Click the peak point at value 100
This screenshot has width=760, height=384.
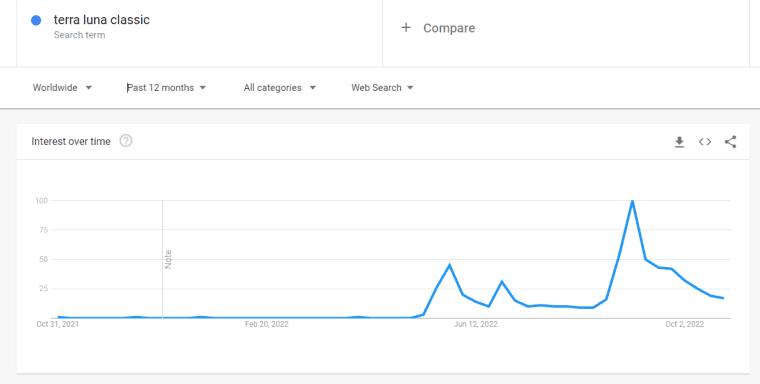632,201
